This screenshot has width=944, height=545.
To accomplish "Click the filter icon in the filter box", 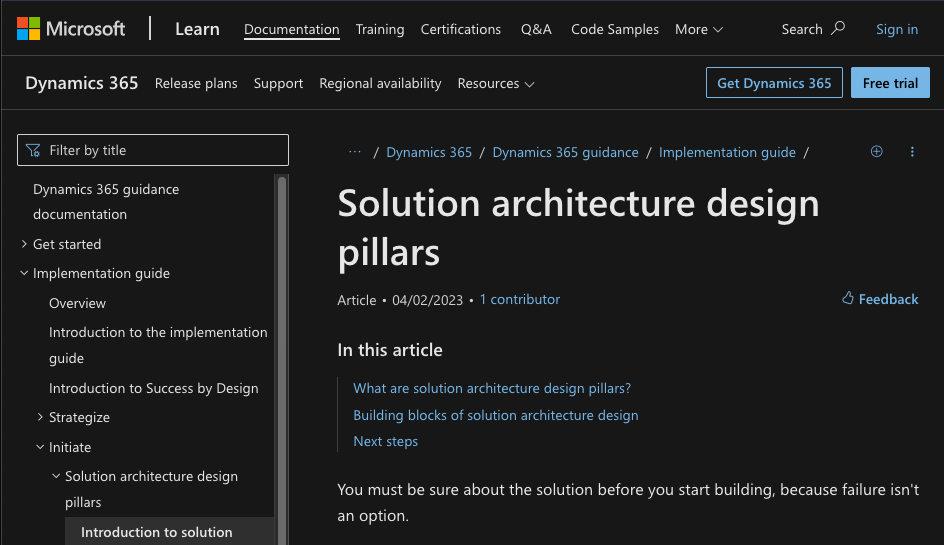I will [x=34, y=150].
